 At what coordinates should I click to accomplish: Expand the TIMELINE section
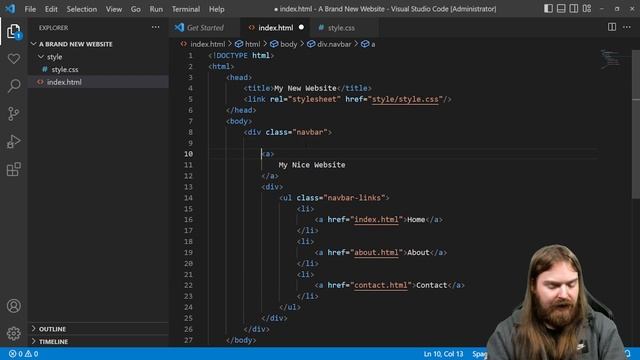point(98,342)
